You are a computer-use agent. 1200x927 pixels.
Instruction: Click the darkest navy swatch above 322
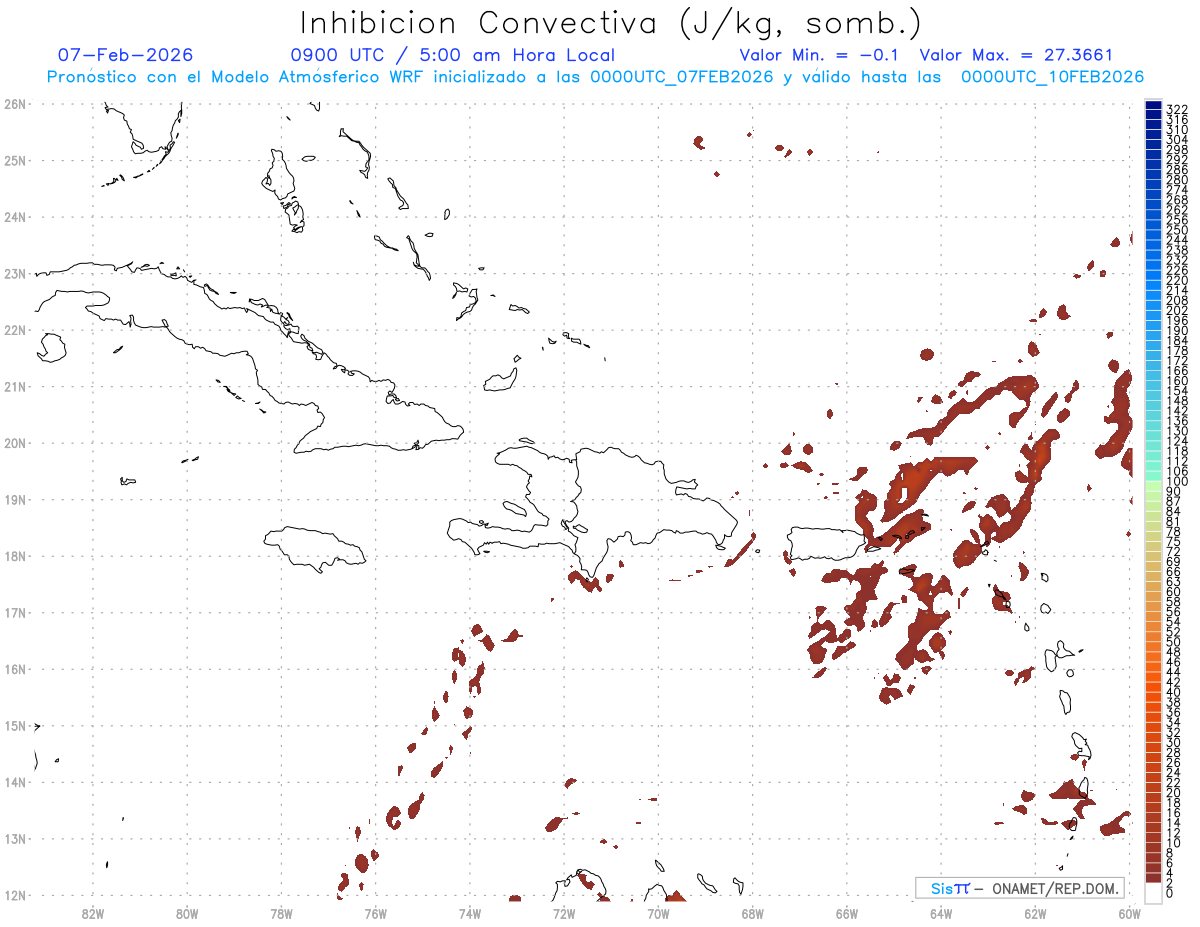[1153, 104]
